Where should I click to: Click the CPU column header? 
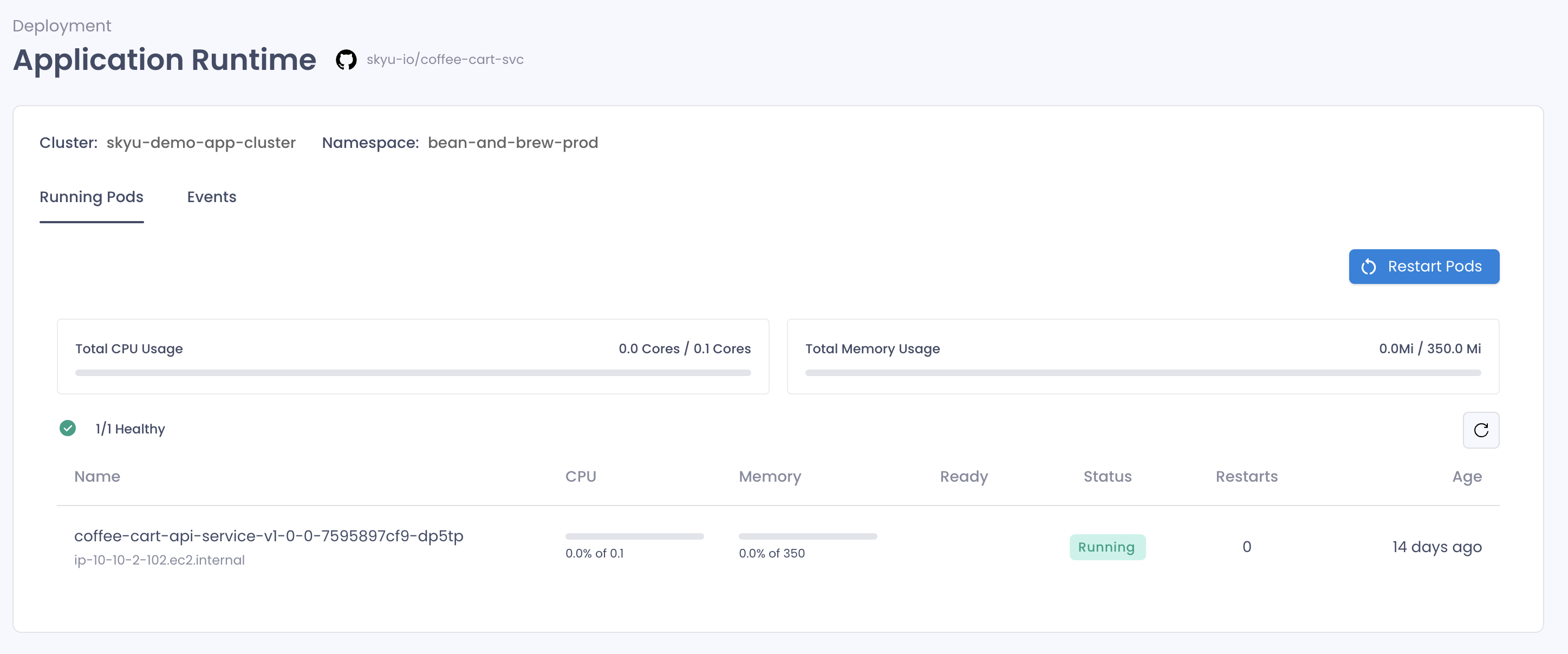[581, 476]
